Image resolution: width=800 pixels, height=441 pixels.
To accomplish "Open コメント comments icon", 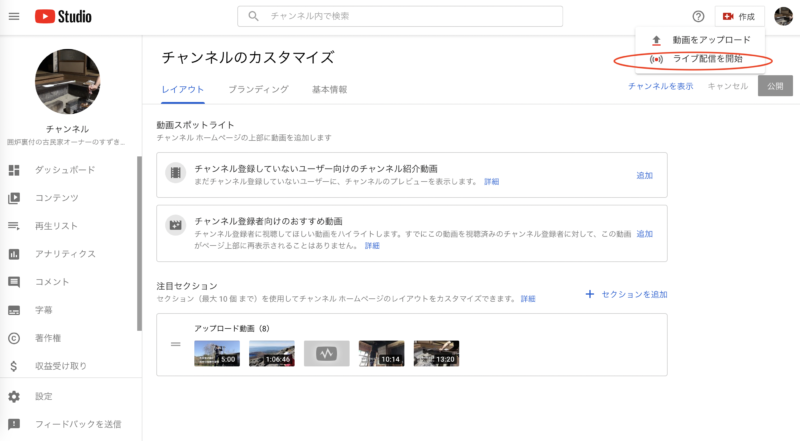I will (14, 282).
